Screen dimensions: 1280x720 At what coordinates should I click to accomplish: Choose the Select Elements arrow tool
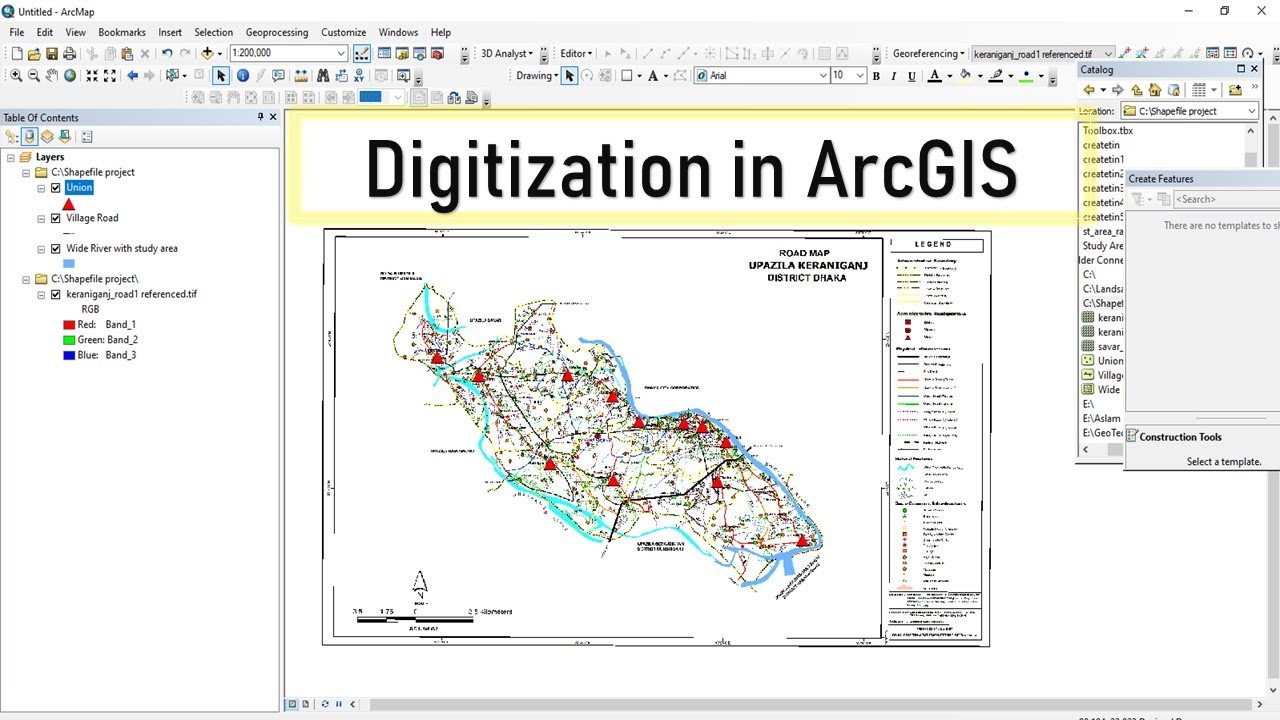pyautogui.click(x=221, y=75)
